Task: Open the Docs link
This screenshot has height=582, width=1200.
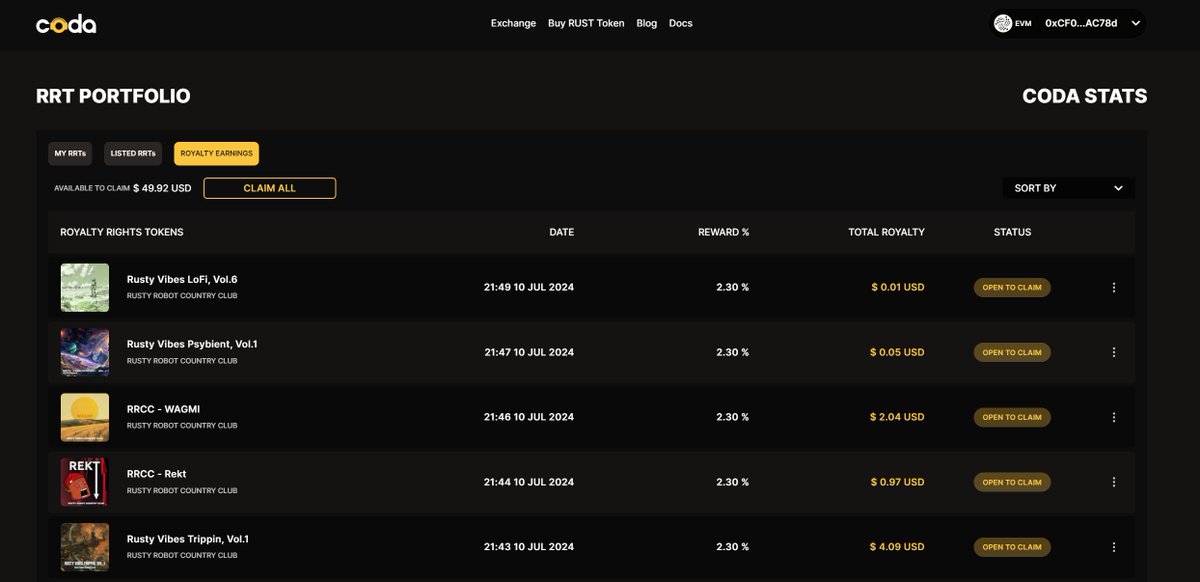Action: coord(680,23)
